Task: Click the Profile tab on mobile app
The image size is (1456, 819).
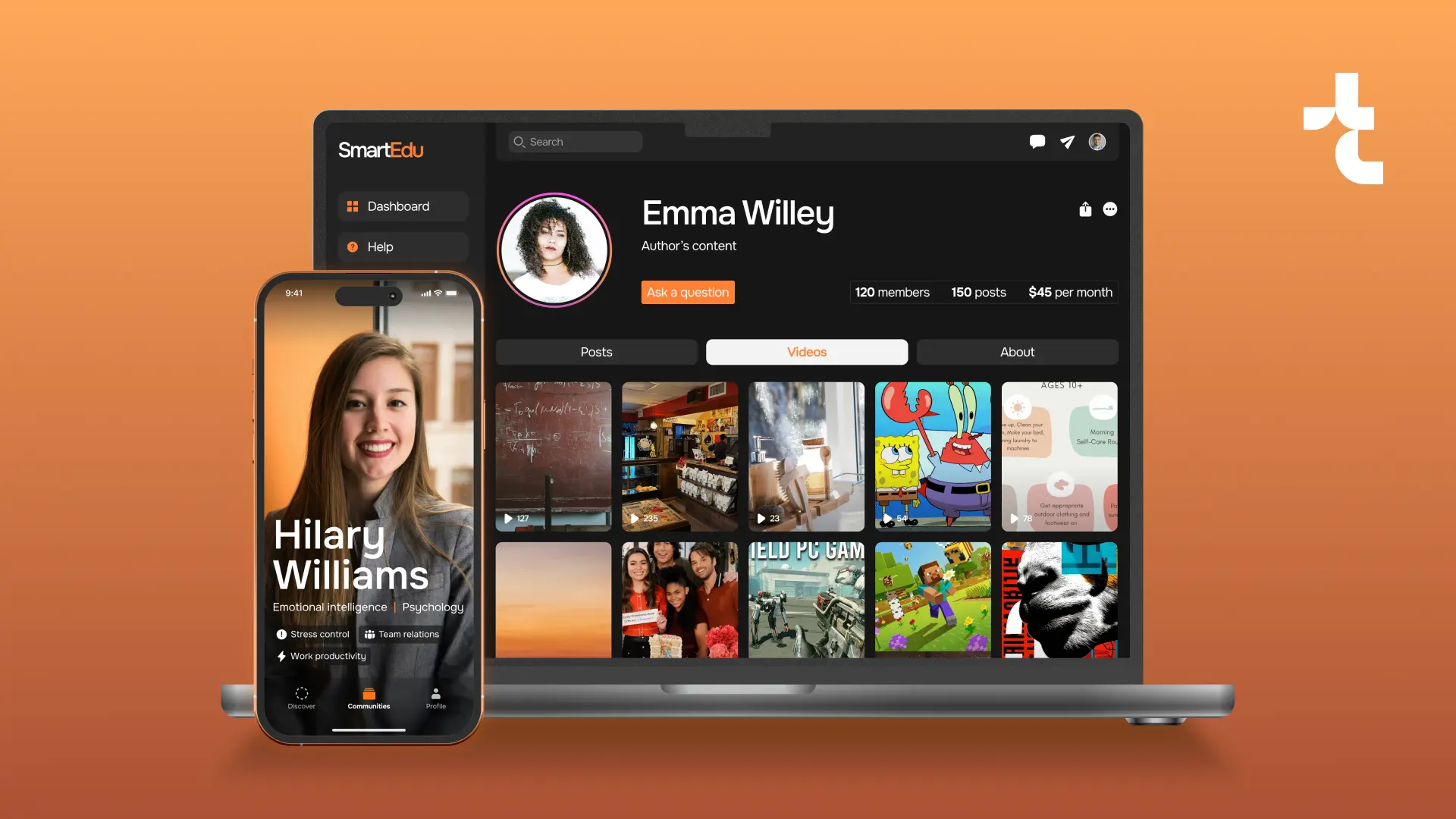Action: click(436, 698)
